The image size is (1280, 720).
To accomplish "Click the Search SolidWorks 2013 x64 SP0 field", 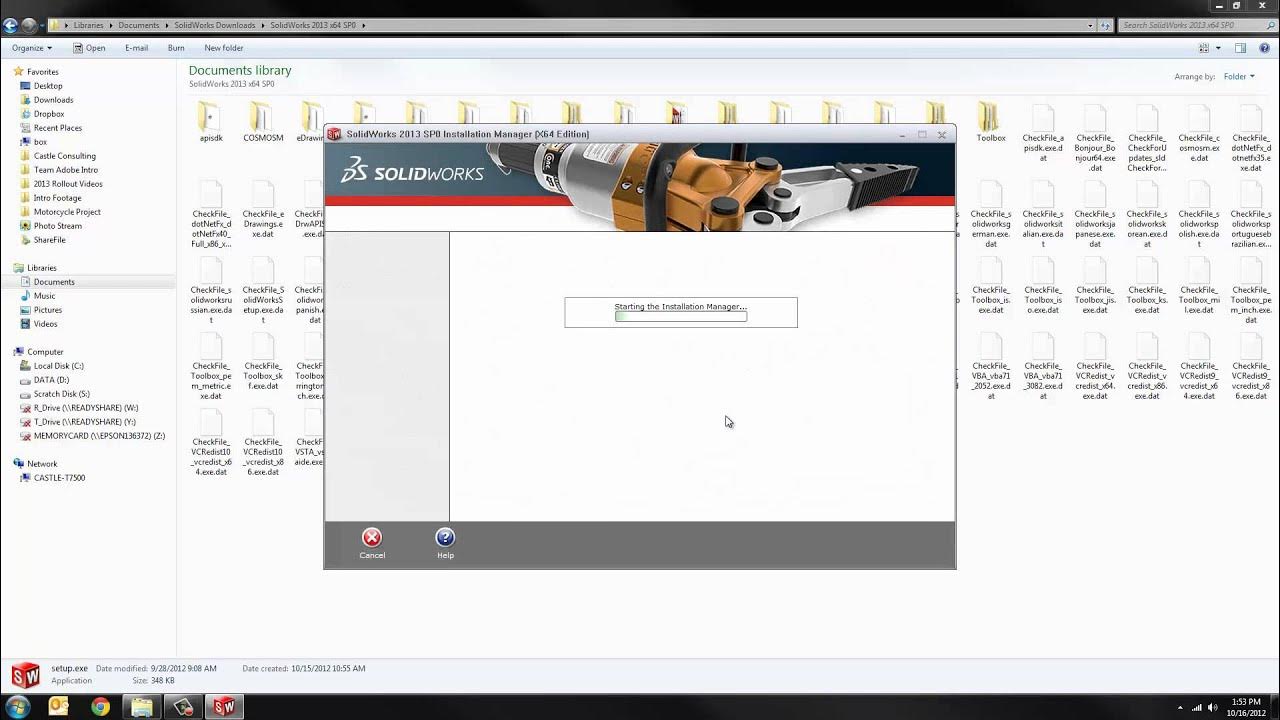I will (1195, 25).
